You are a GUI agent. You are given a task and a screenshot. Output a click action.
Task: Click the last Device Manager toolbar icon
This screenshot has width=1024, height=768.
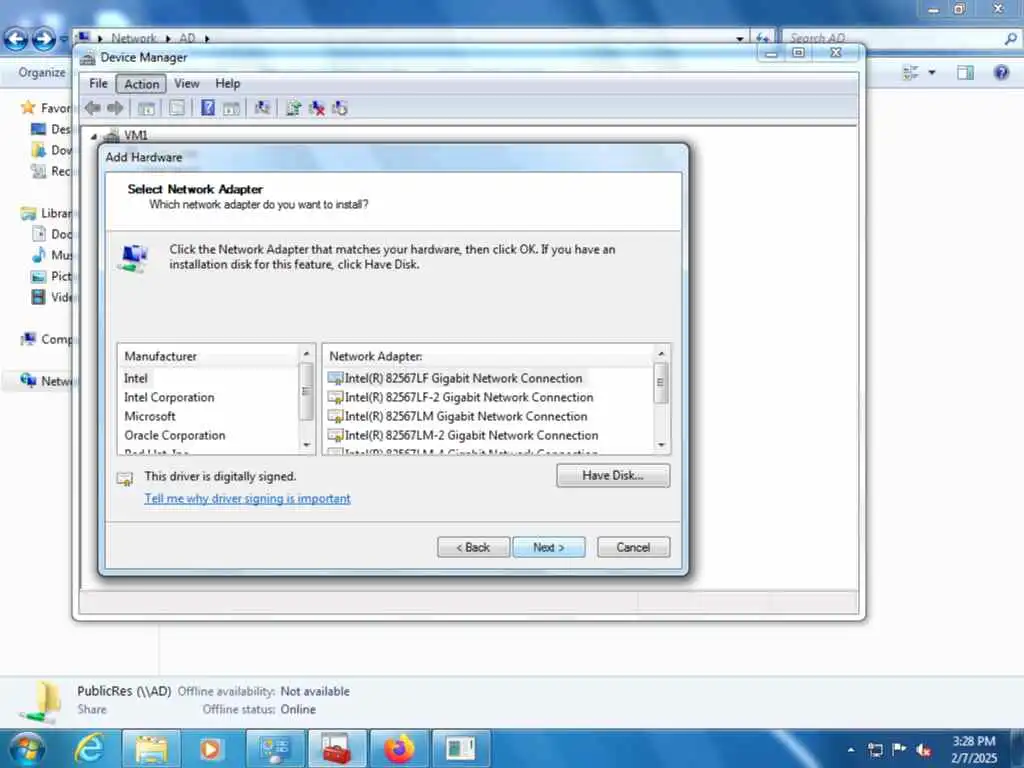click(340, 108)
